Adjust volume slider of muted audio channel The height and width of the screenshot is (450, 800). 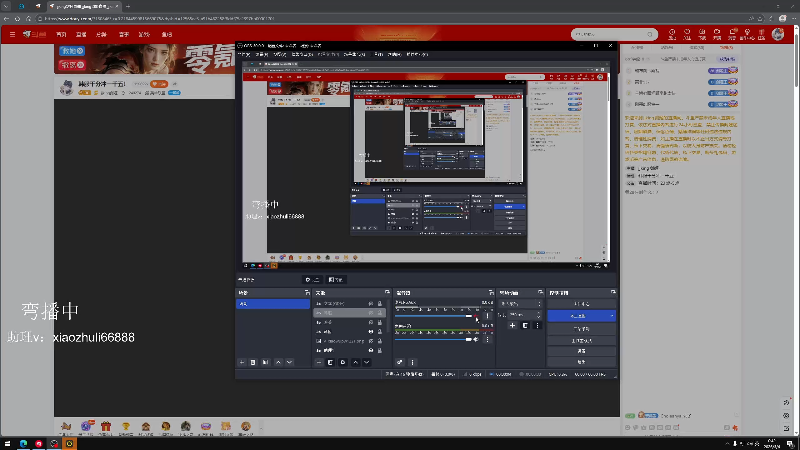(433, 316)
